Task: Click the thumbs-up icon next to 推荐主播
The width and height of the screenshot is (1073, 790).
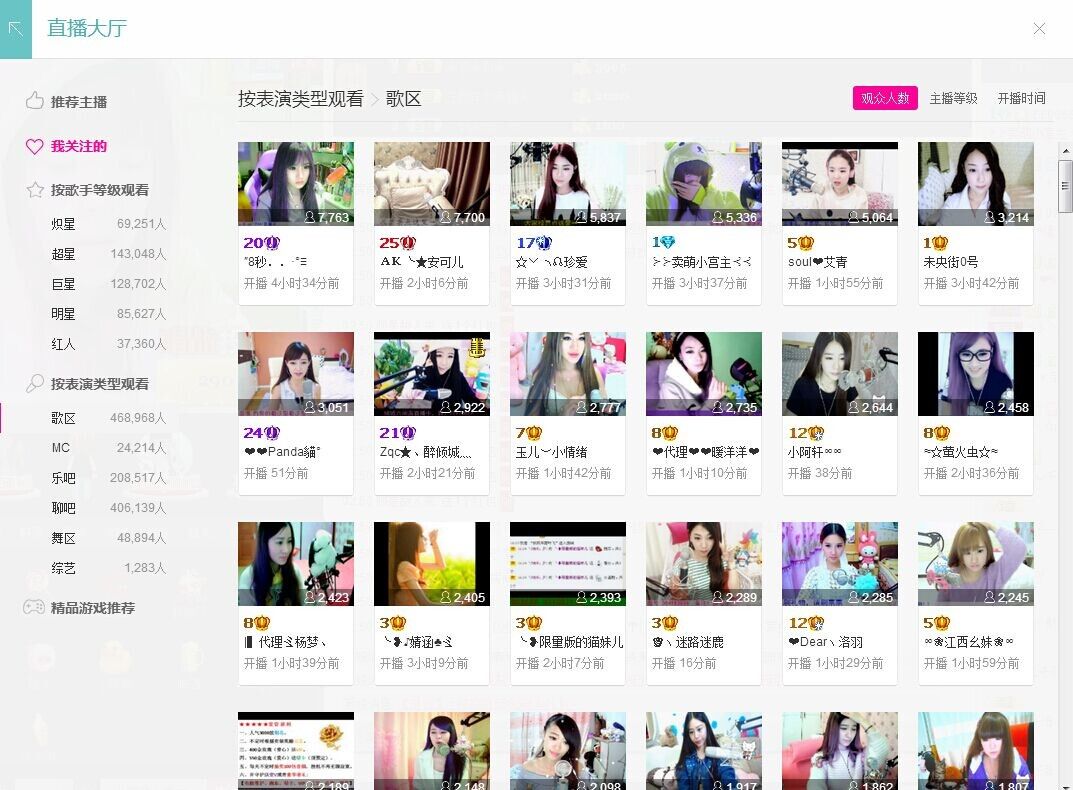Action: coord(34,101)
